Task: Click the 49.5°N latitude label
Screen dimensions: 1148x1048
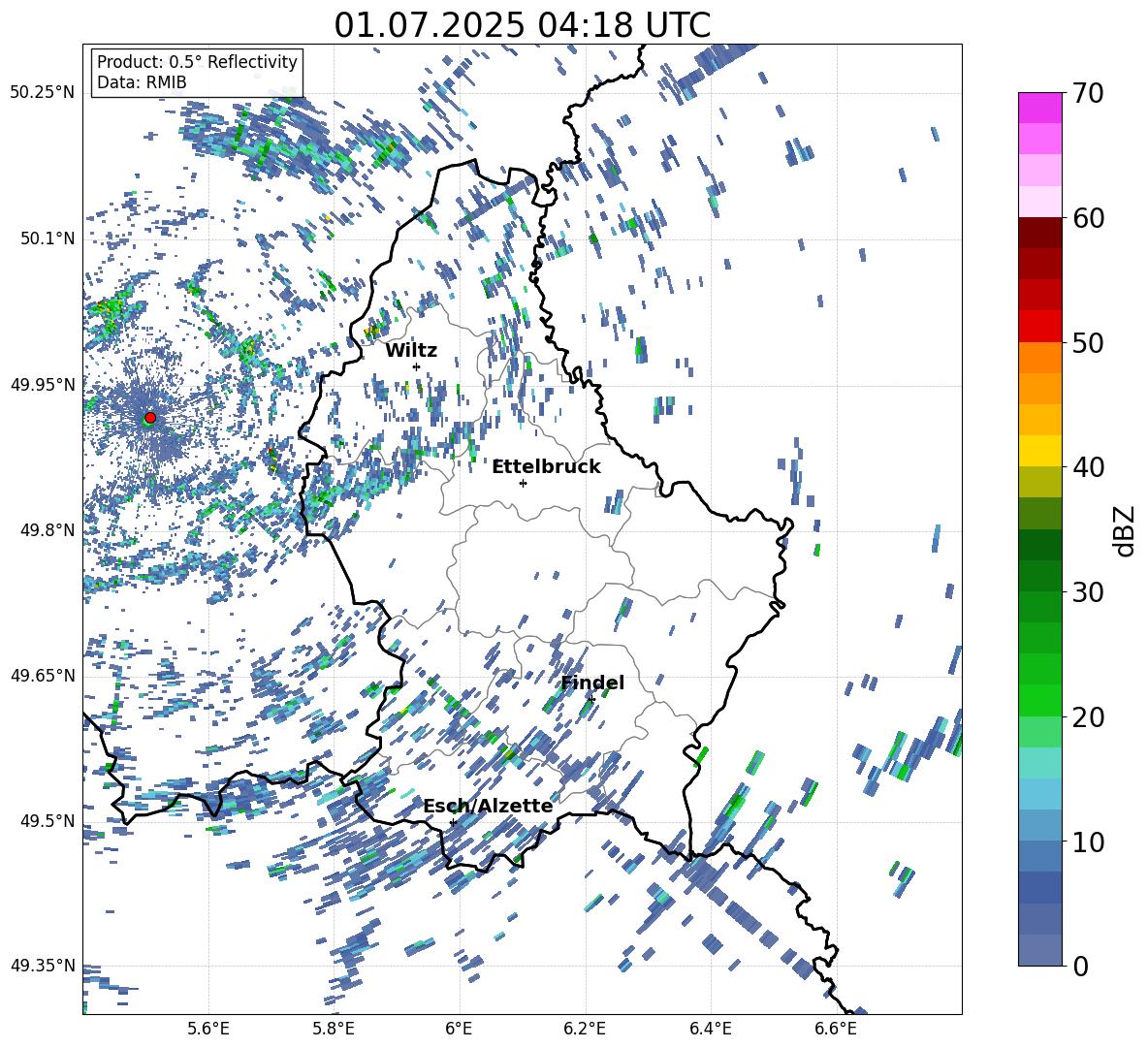Action: click(47, 820)
